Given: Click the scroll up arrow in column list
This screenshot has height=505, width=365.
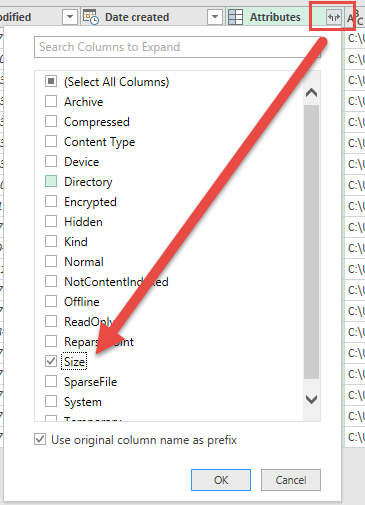Looking at the screenshot, I should (x=311, y=93).
